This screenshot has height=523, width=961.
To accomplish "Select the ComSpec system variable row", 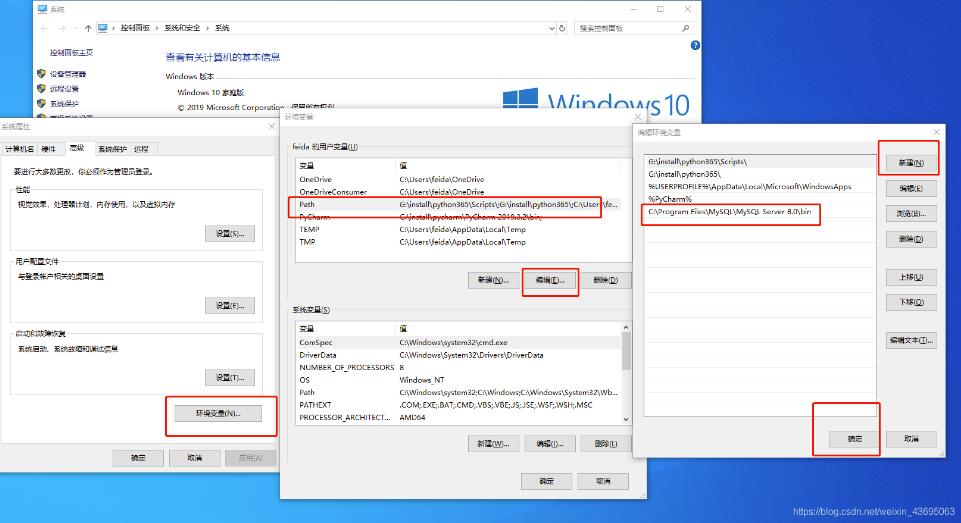I will tap(458, 343).
